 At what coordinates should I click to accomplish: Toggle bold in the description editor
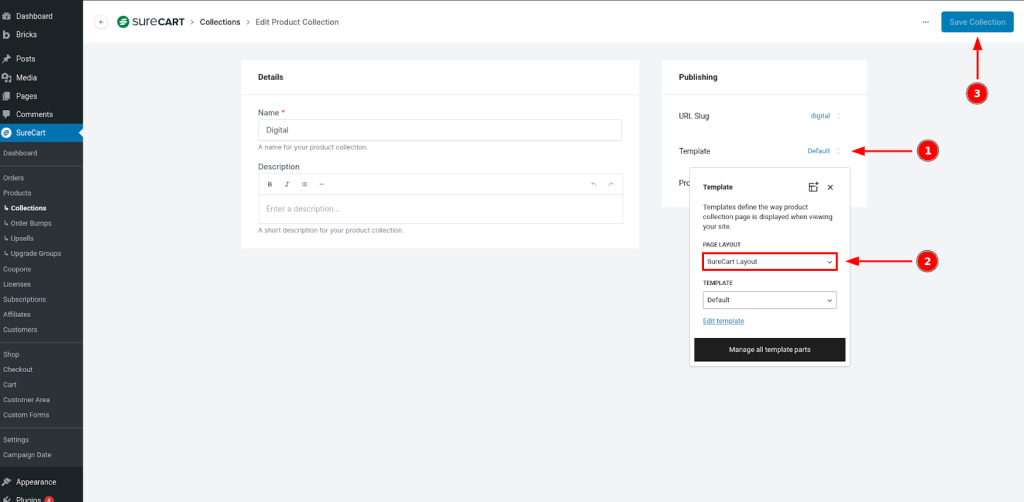[269, 184]
